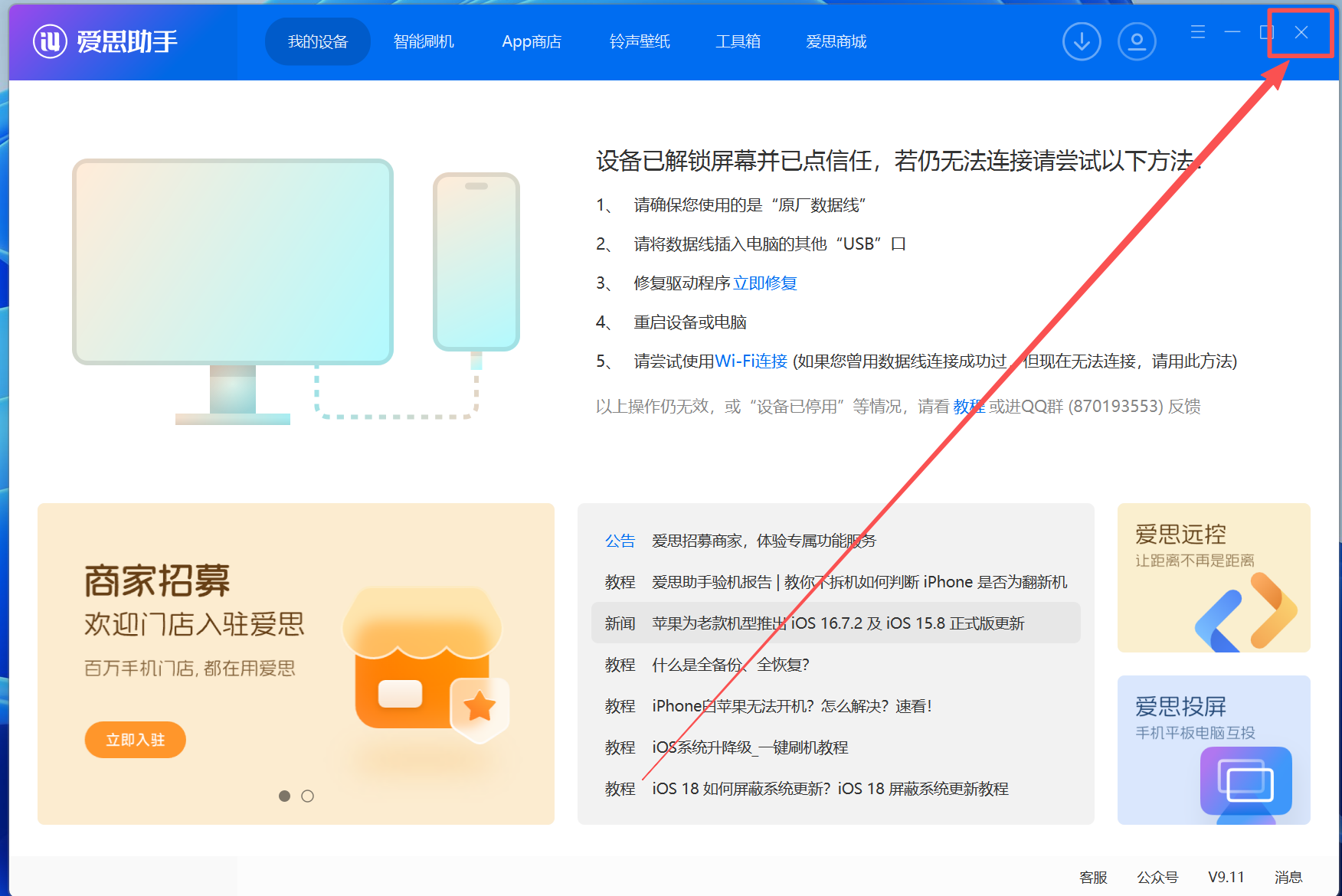Open the hamburger menu icon in title bar
The image size is (1342, 896).
1198,32
